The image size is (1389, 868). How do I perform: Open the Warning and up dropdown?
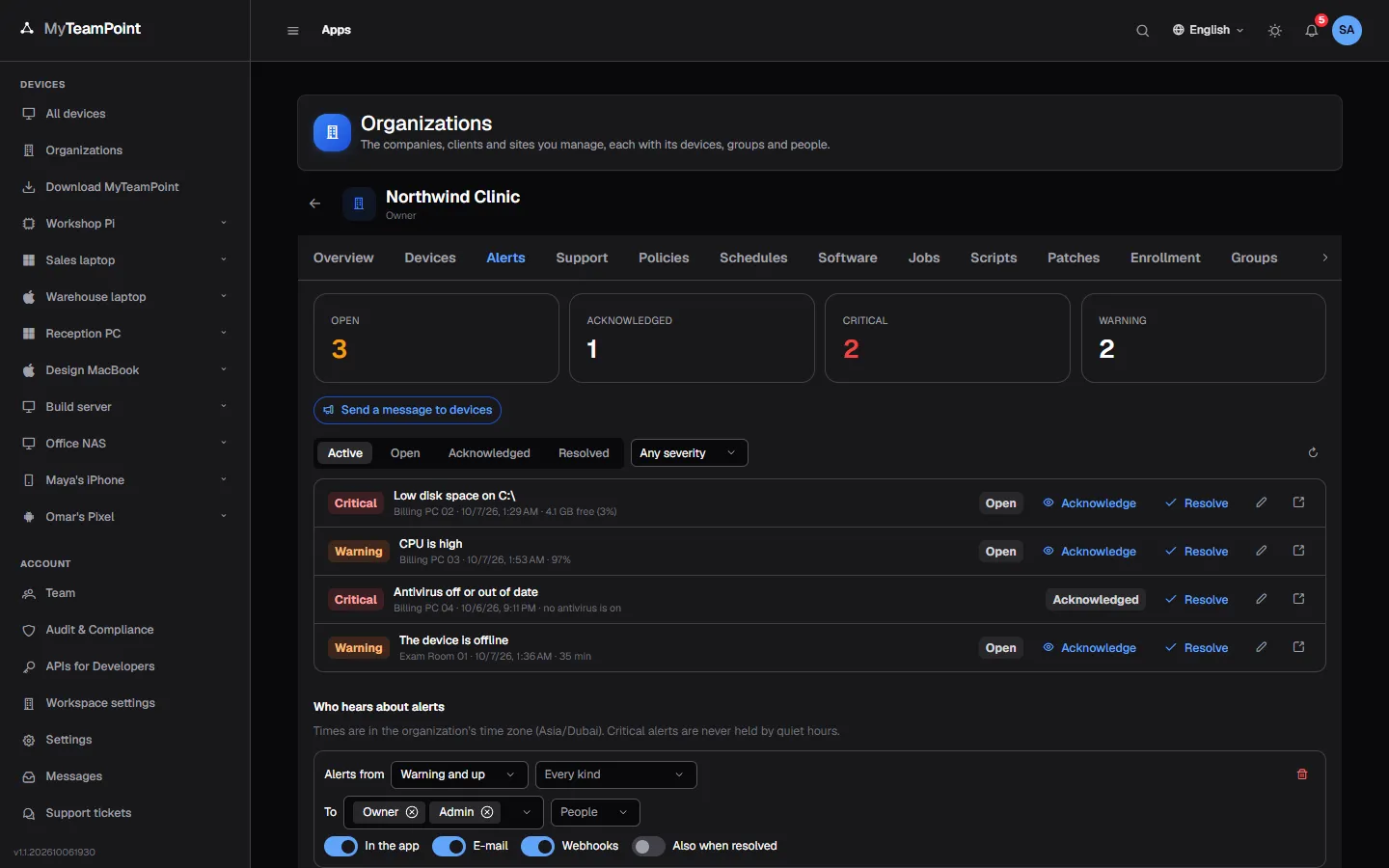coord(459,774)
